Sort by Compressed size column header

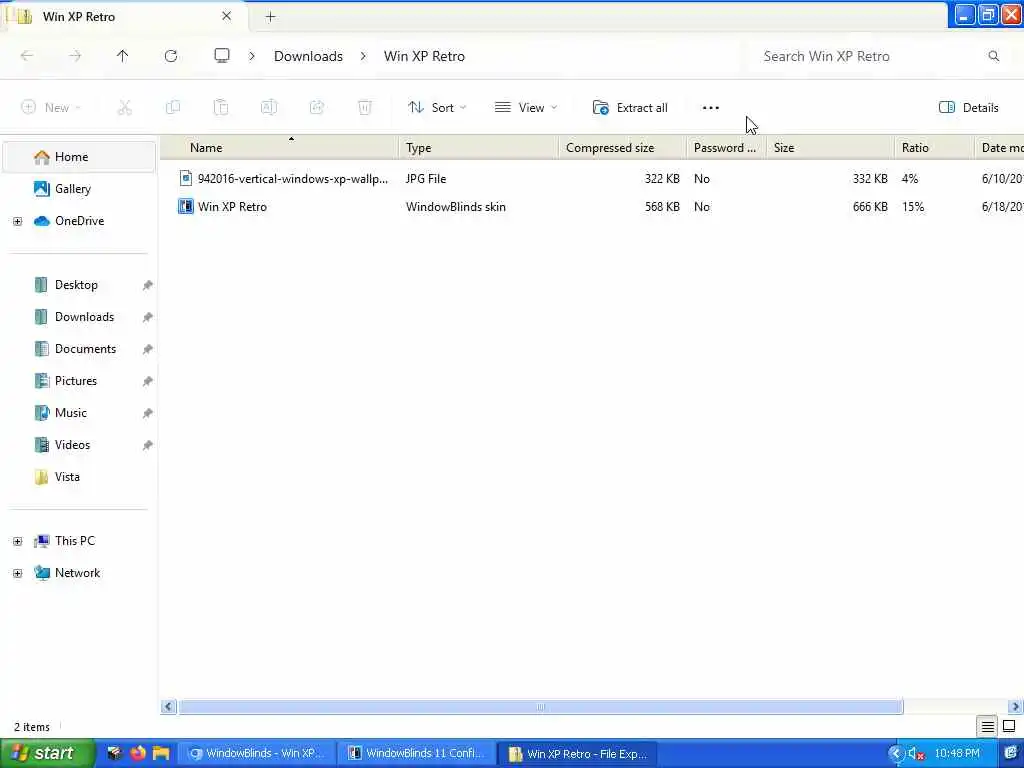622,148
